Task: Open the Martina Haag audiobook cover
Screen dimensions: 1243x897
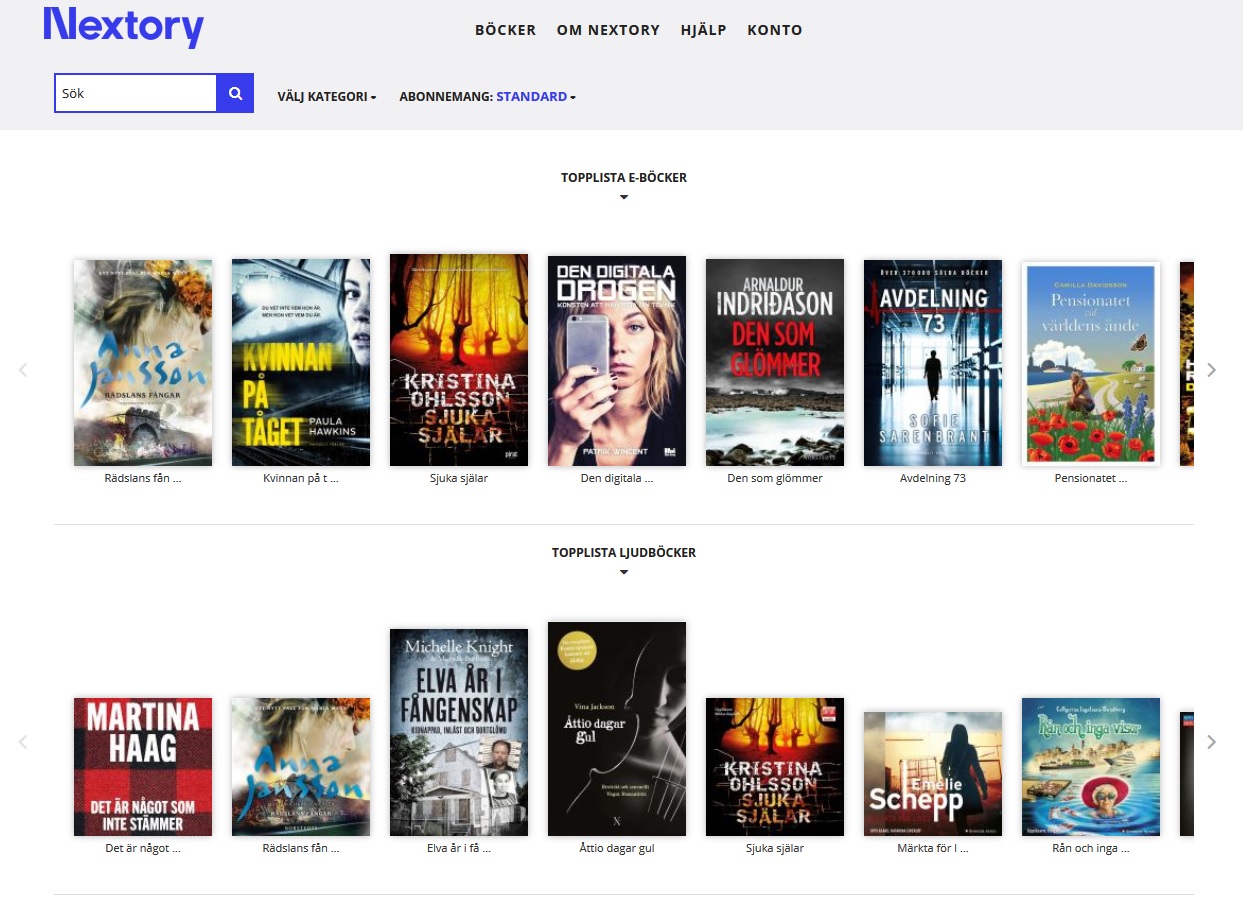Action: click(143, 767)
